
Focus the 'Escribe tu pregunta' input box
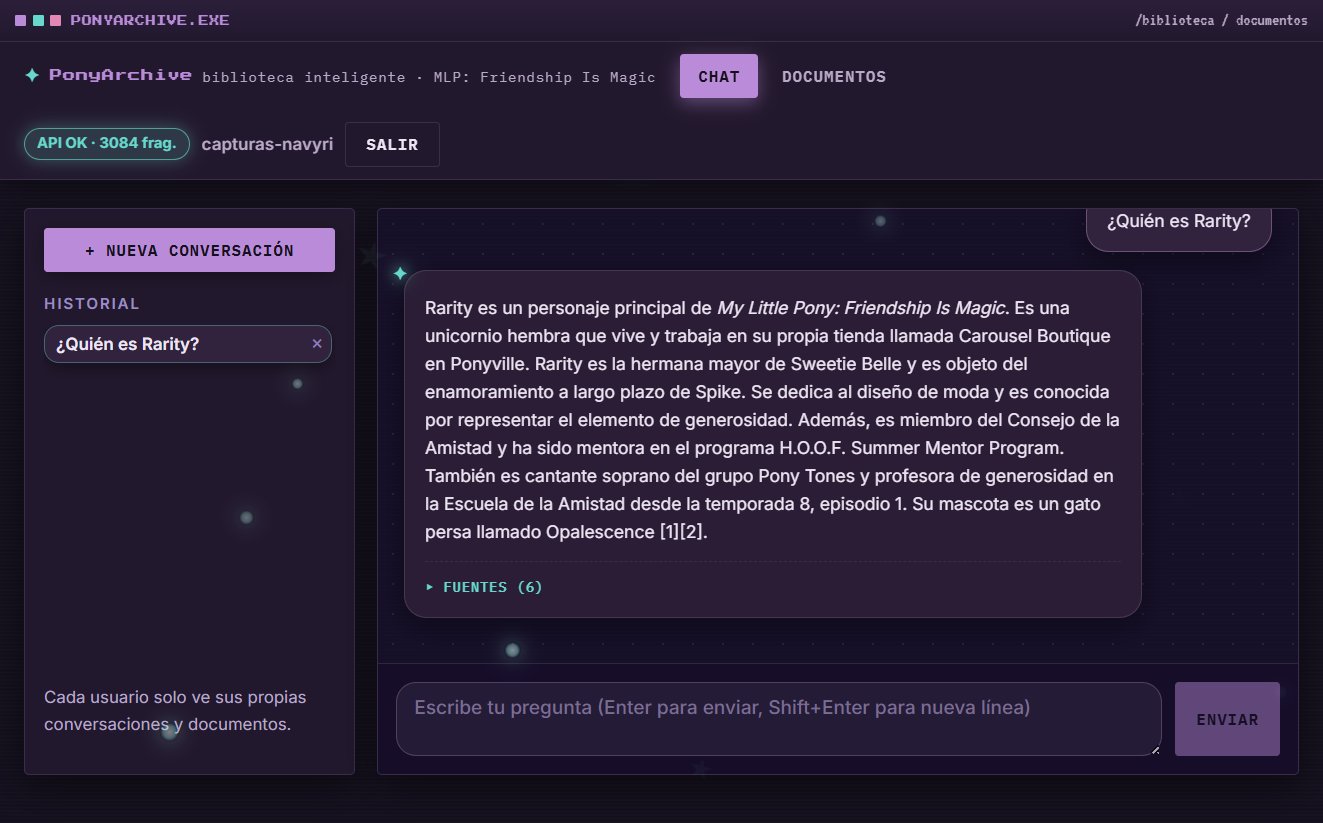(778, 719)
